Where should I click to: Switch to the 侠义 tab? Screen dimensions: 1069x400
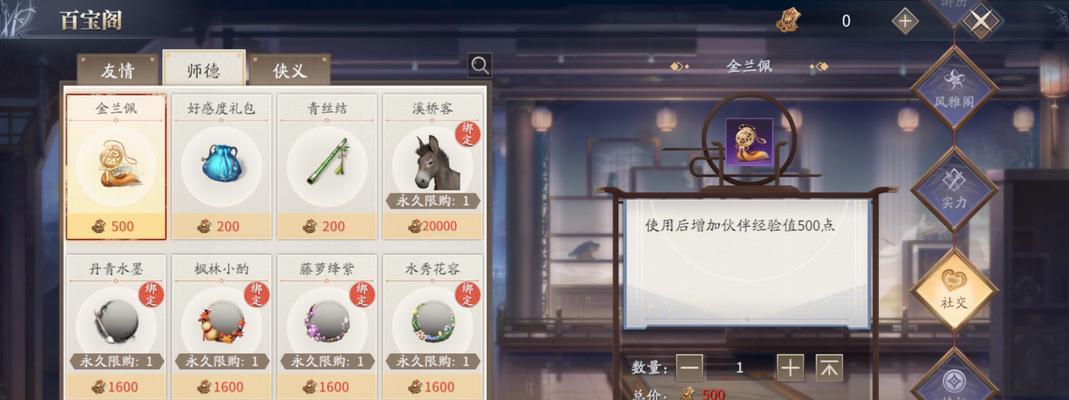pyautogui.click(x=290, y=70)
